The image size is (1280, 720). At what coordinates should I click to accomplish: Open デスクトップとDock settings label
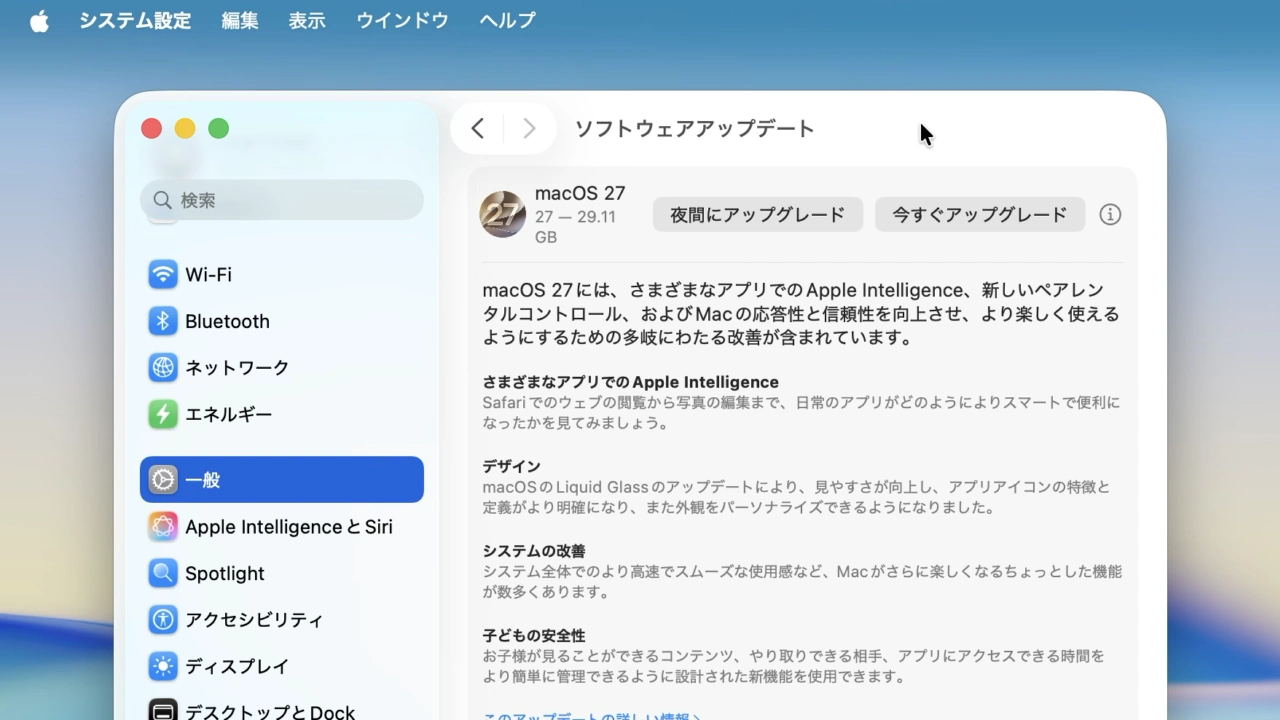pos(270,712)
